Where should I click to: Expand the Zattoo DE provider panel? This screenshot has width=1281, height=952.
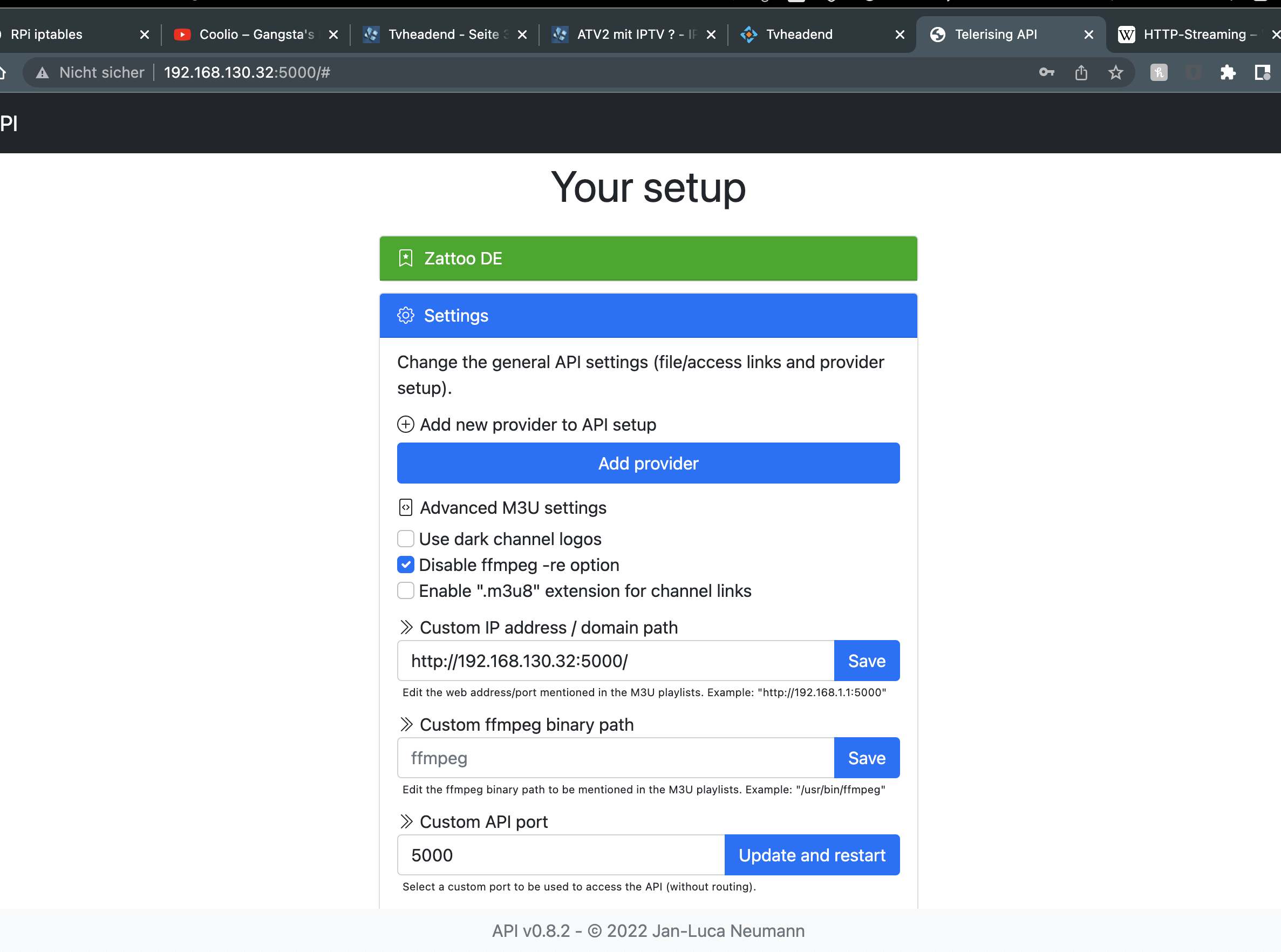(648, 258)
